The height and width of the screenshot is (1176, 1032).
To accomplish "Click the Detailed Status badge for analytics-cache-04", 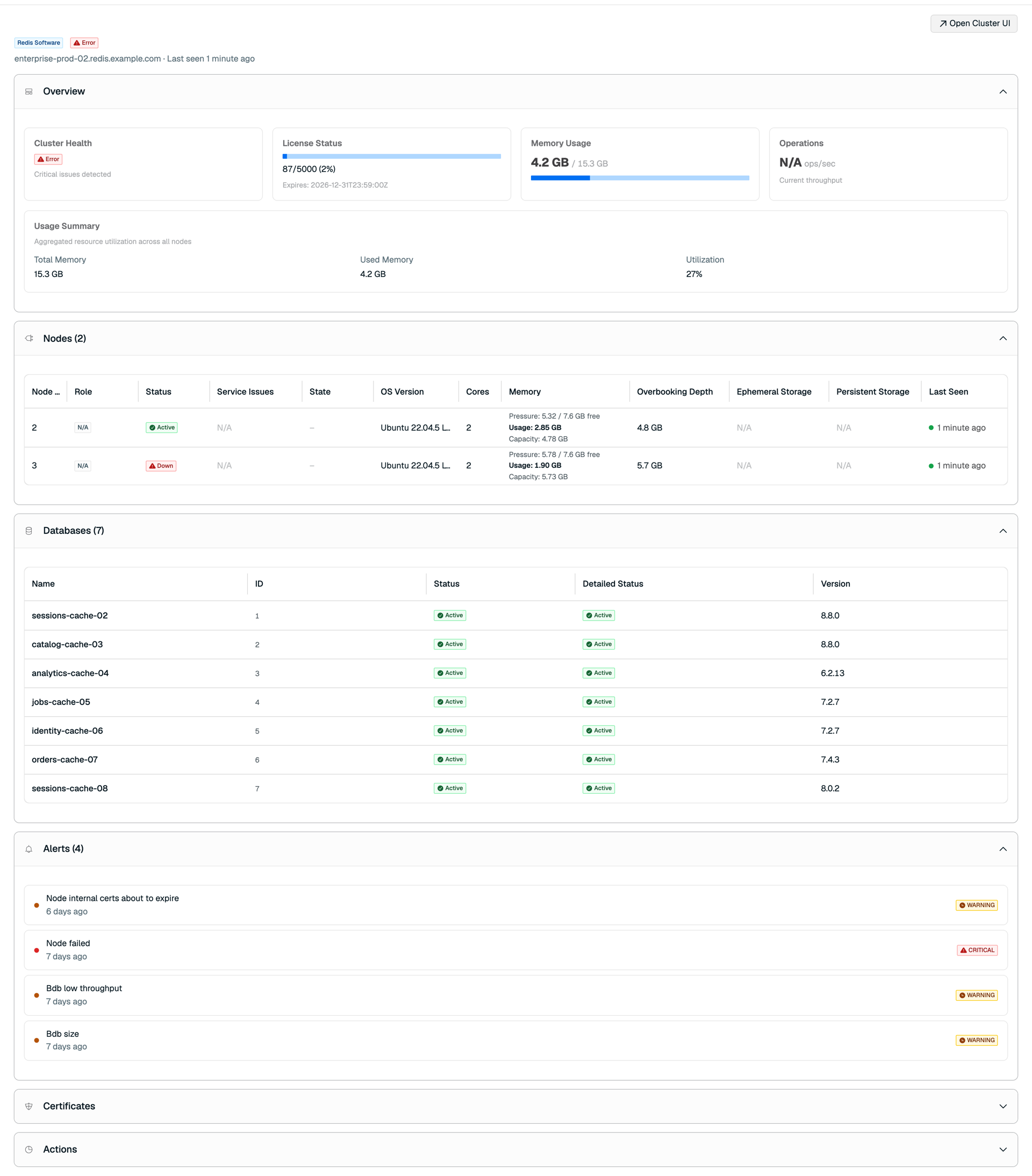I will coord(598,673).
